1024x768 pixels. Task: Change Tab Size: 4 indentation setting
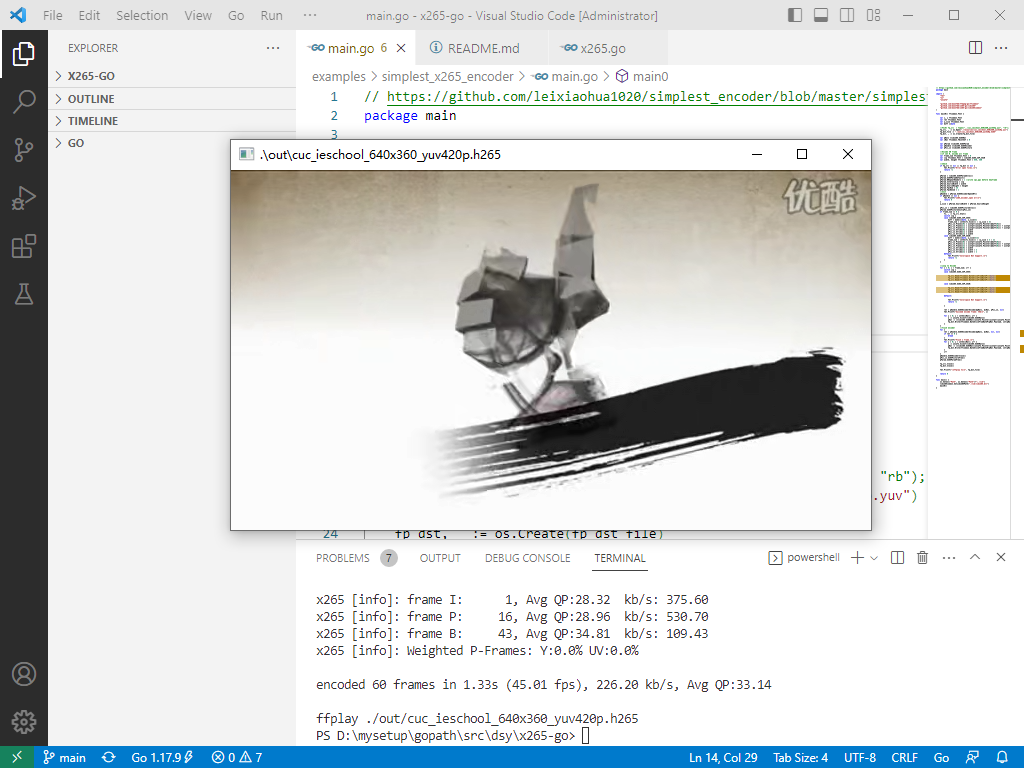(x=800, y=758)
